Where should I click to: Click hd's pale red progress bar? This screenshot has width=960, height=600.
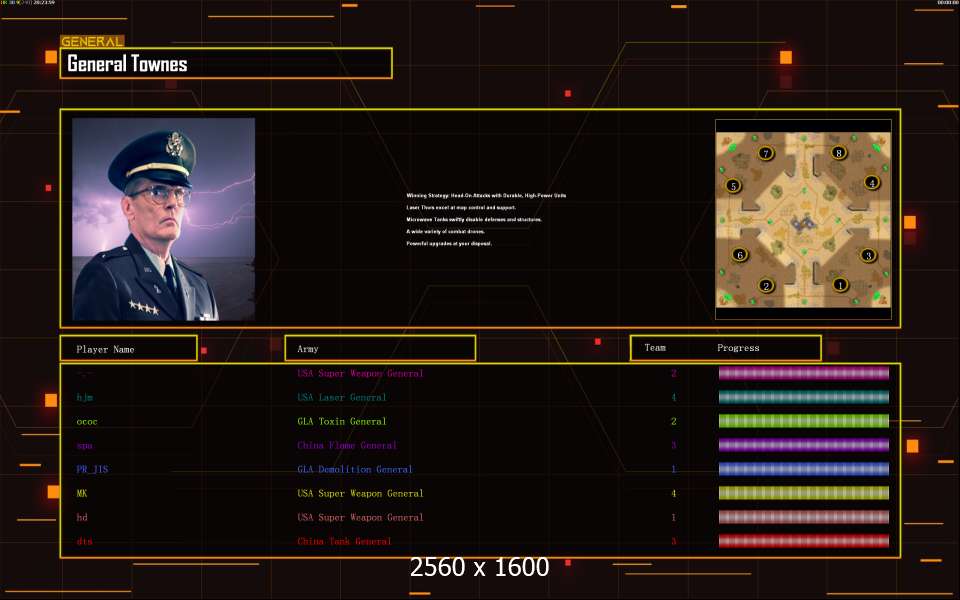click(803, 517)
